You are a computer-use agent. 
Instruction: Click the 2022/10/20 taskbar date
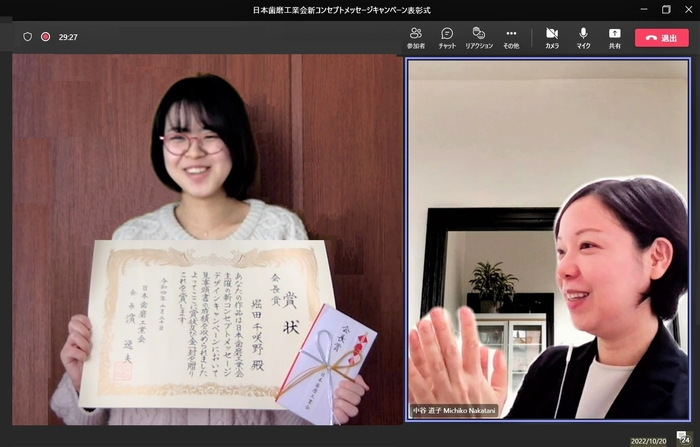tap(649, 441)
